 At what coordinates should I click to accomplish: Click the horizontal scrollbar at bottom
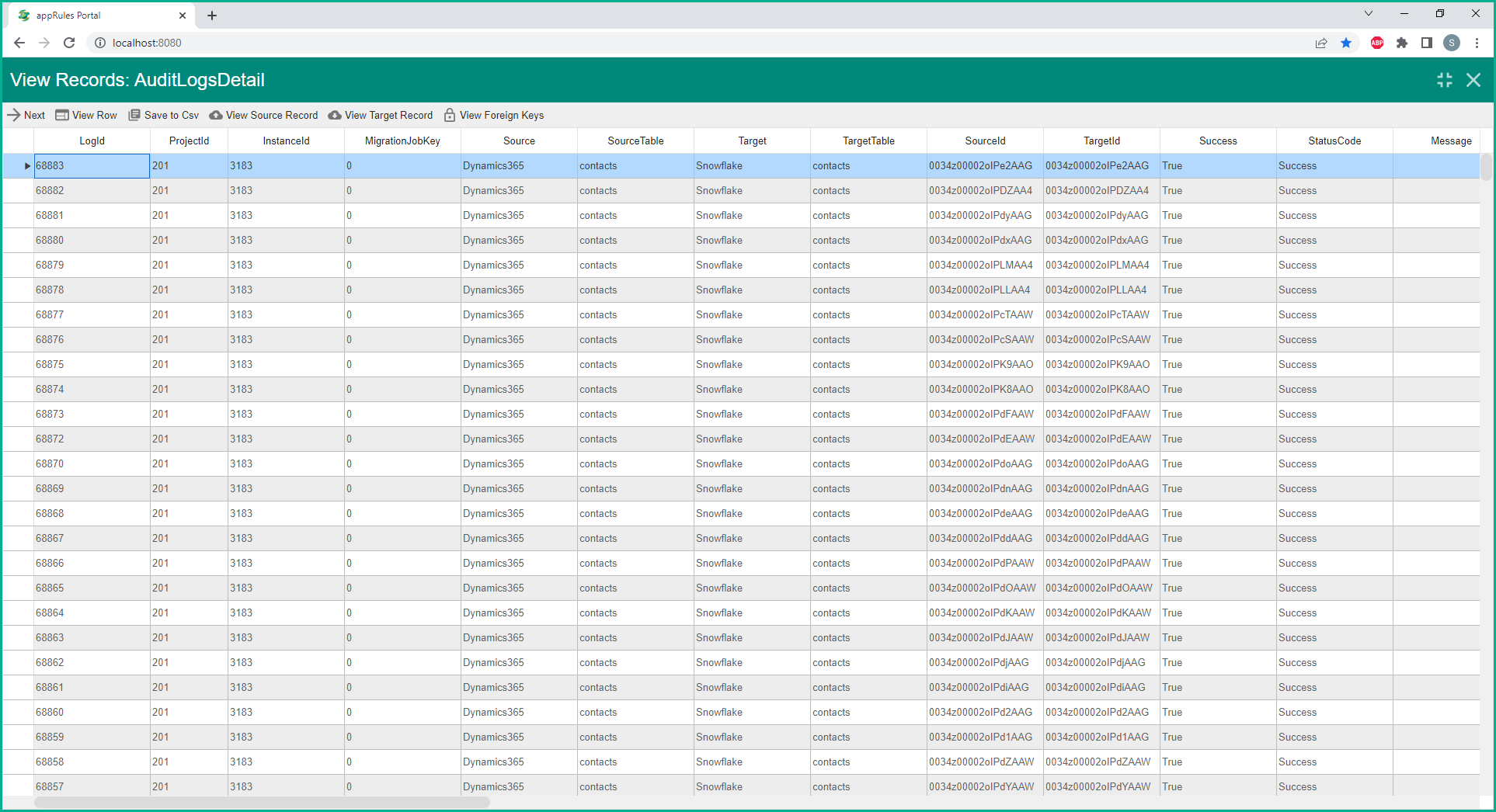coord(262,802)
